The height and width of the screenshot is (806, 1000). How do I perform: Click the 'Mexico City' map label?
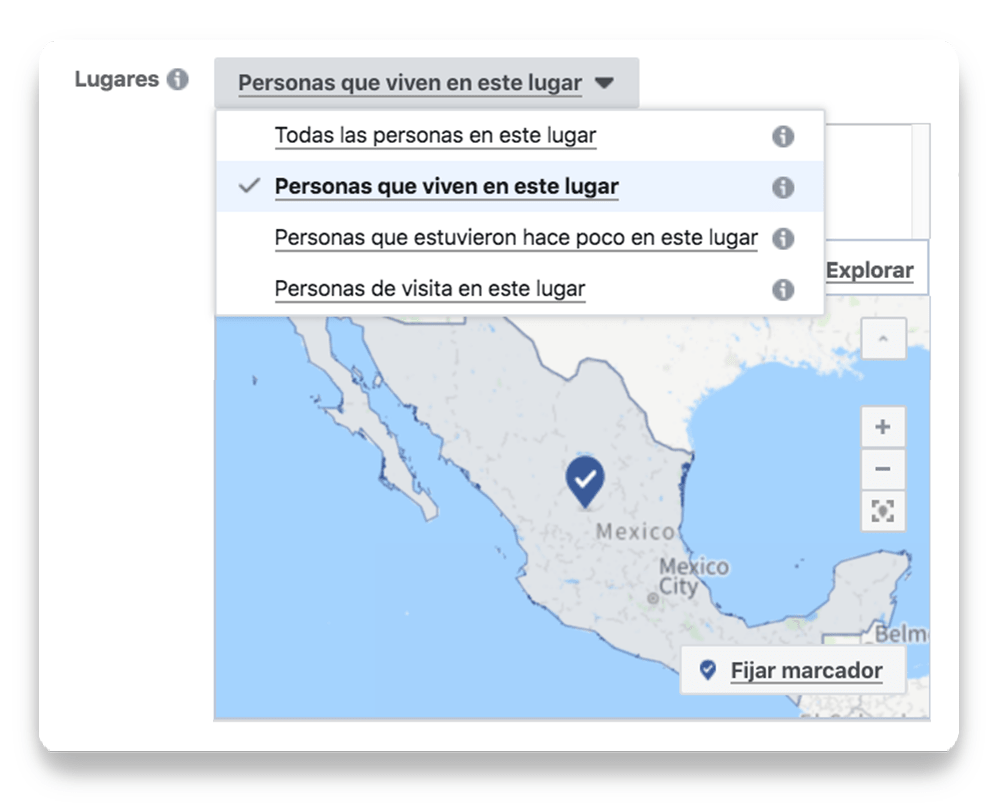tap(693, 576)
